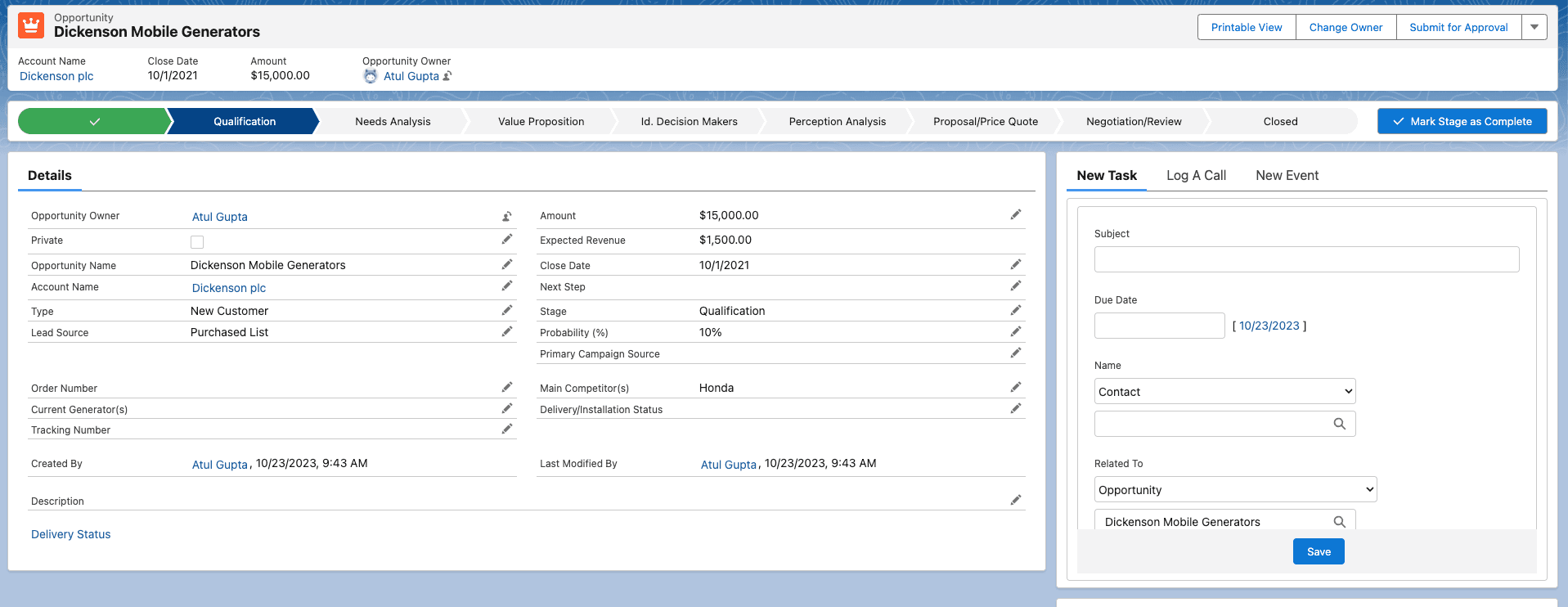The height and width of the screenshot is (607, 1568).
Task: Edit Current Generator(s) pencil icon
Action: click(x=507, y=408)
